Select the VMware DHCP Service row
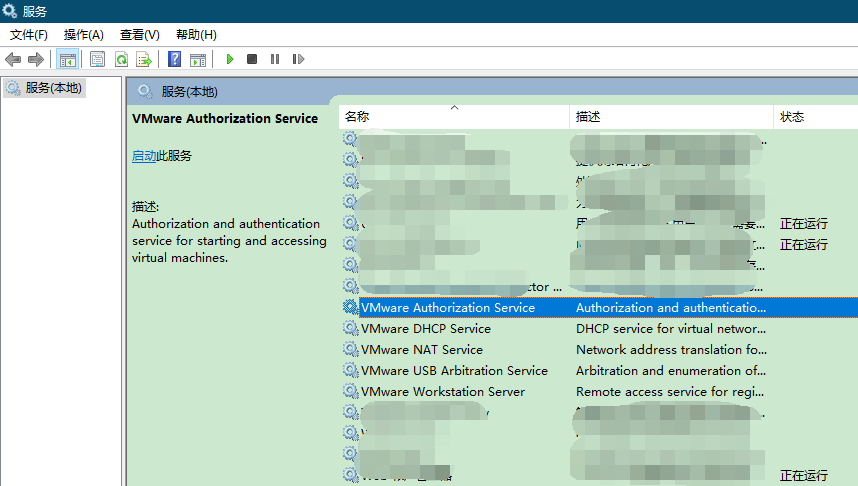This screenshot has width=858, height=486. (598, 328)
